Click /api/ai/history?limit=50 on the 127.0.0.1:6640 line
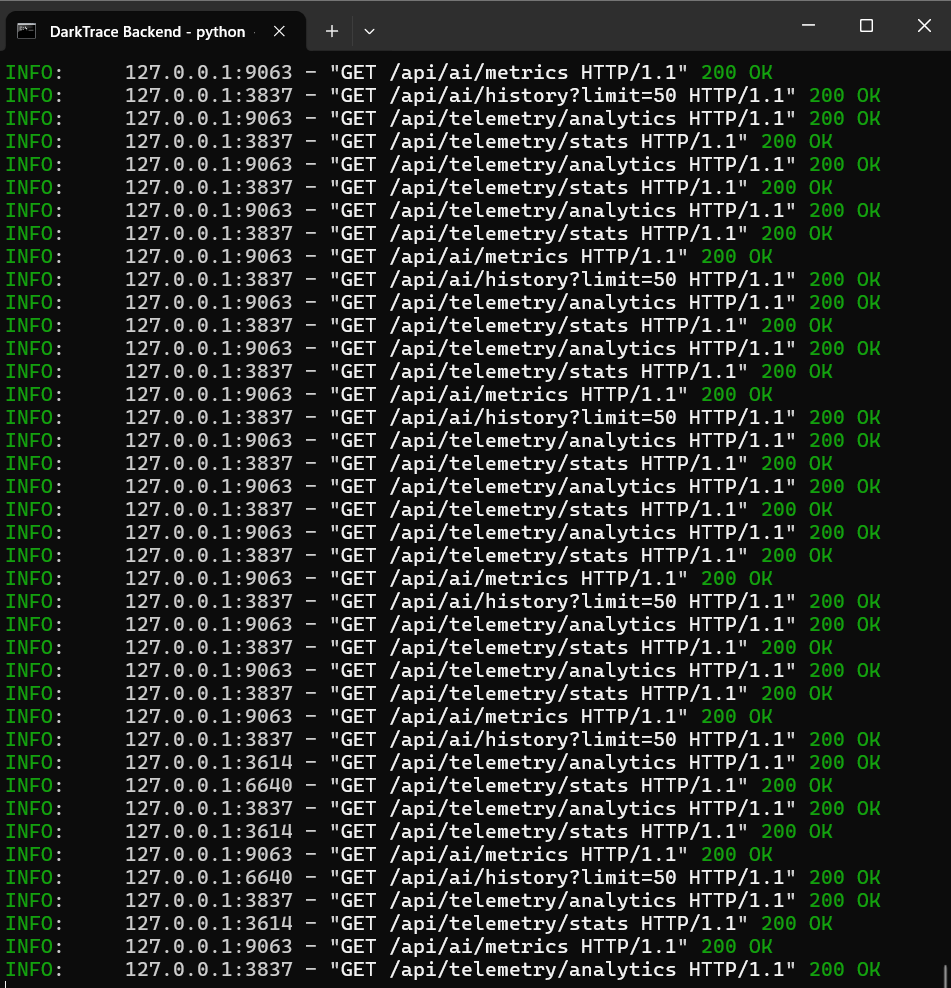This screenshot has height=988, width=951. pyautogui.click(x=533, y=878)
